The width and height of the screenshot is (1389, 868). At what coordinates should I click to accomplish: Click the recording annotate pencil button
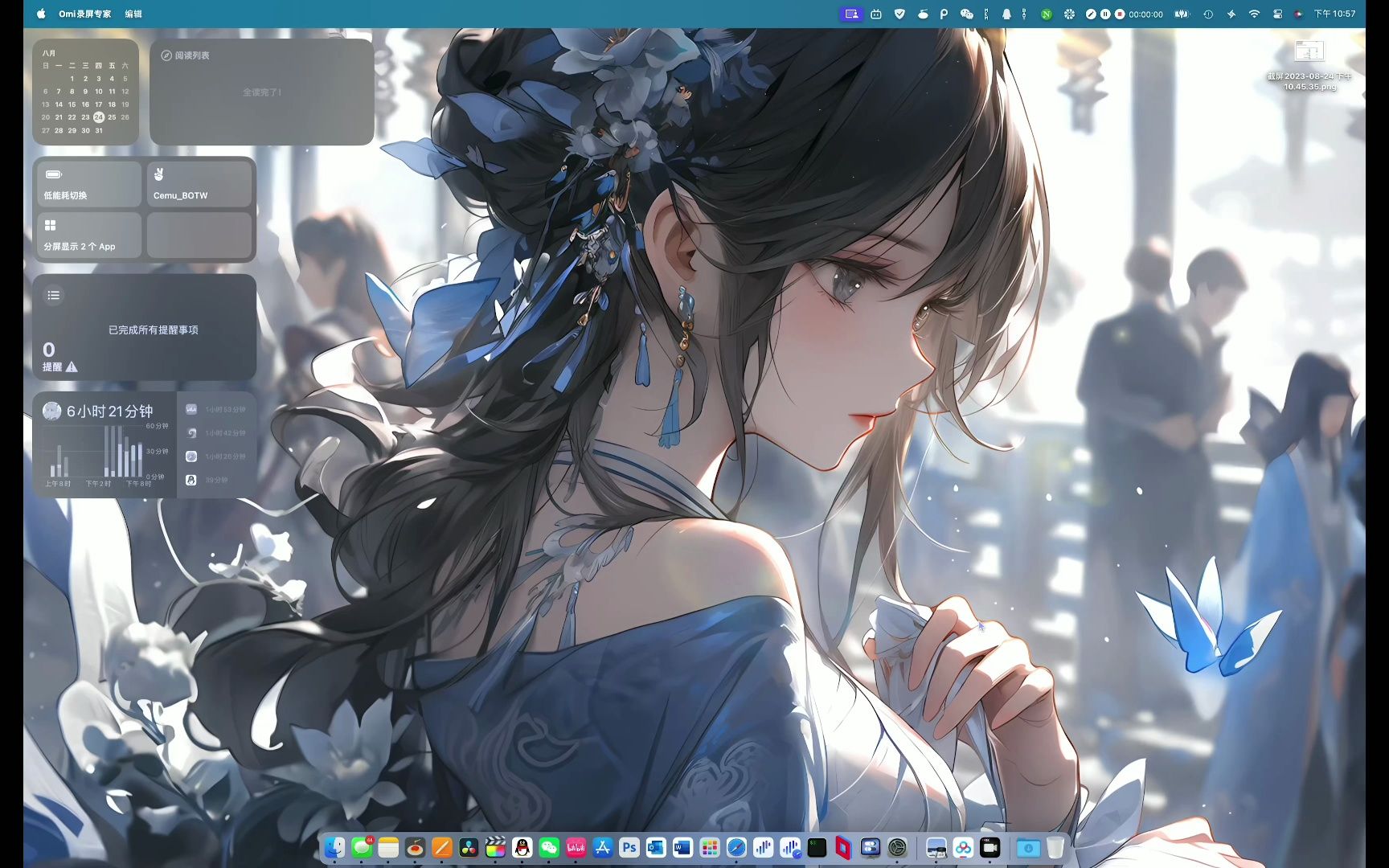pos(1091,14)
